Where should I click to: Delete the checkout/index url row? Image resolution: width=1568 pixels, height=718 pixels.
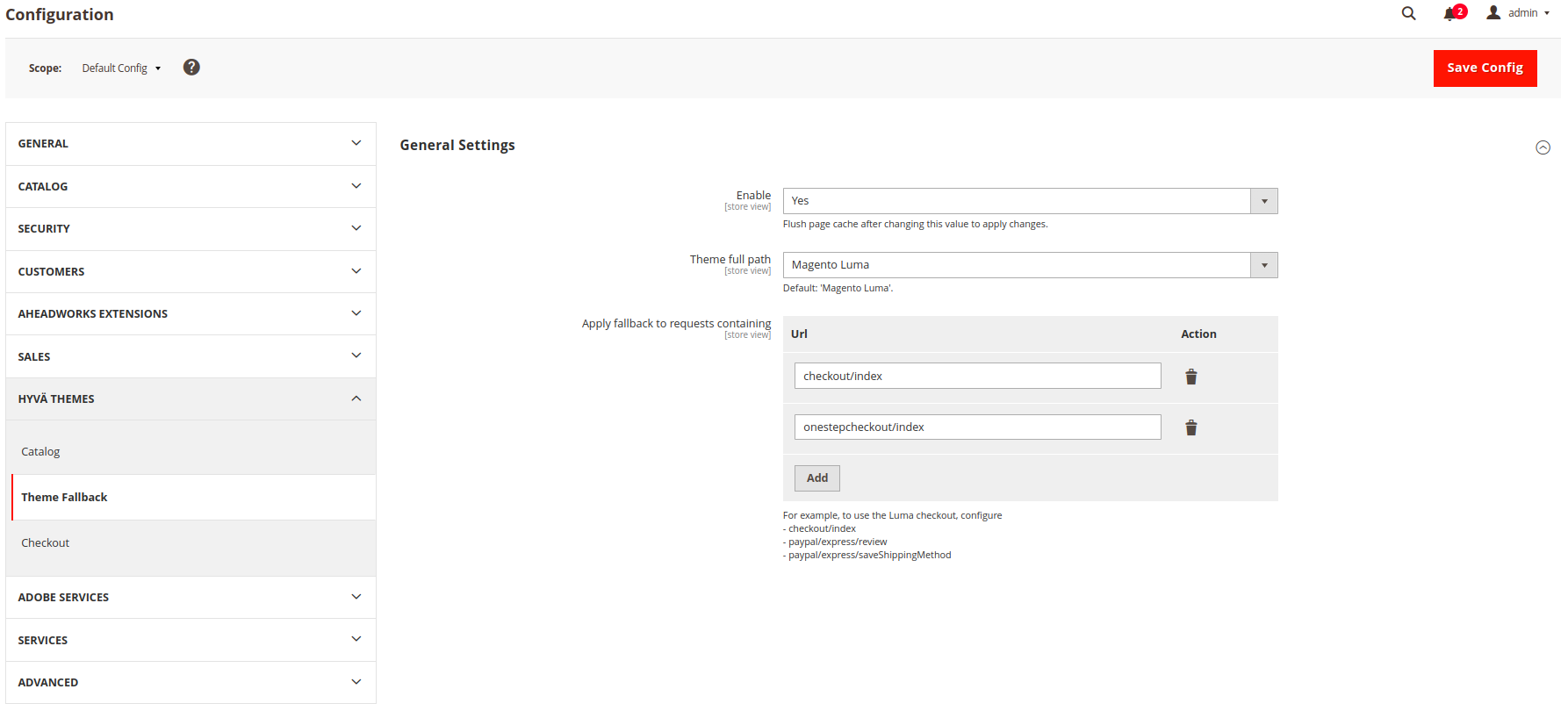point(1191,377)
